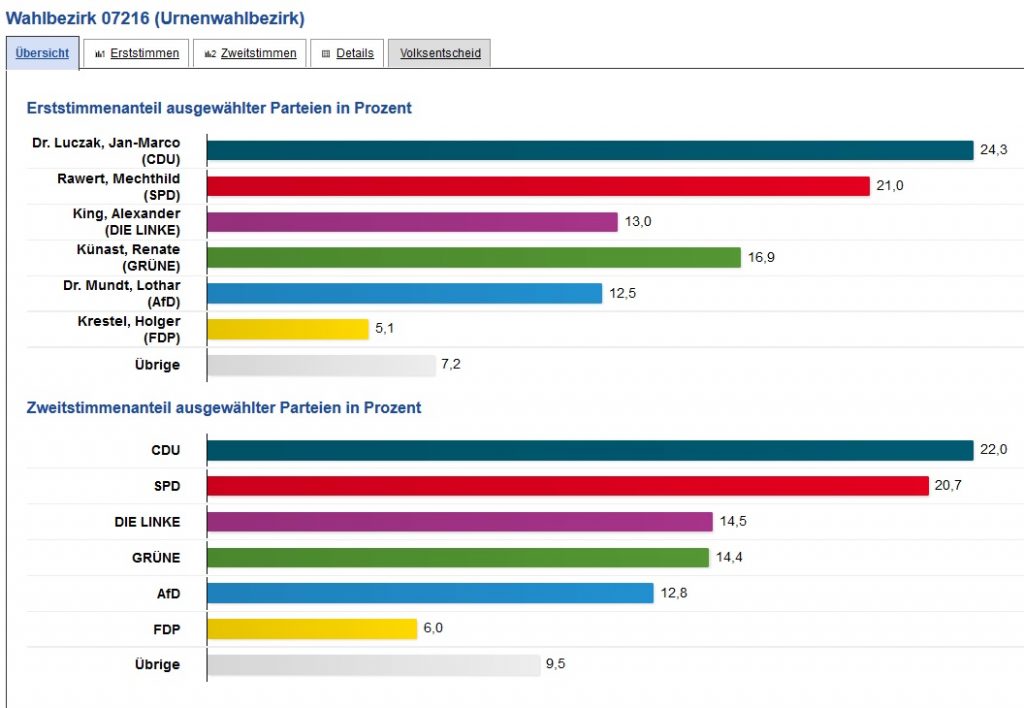Click the GRÜNE label in Zweitstimmen chart
This screenshot has height=708, width=1024.
click(x=156, y=558)
